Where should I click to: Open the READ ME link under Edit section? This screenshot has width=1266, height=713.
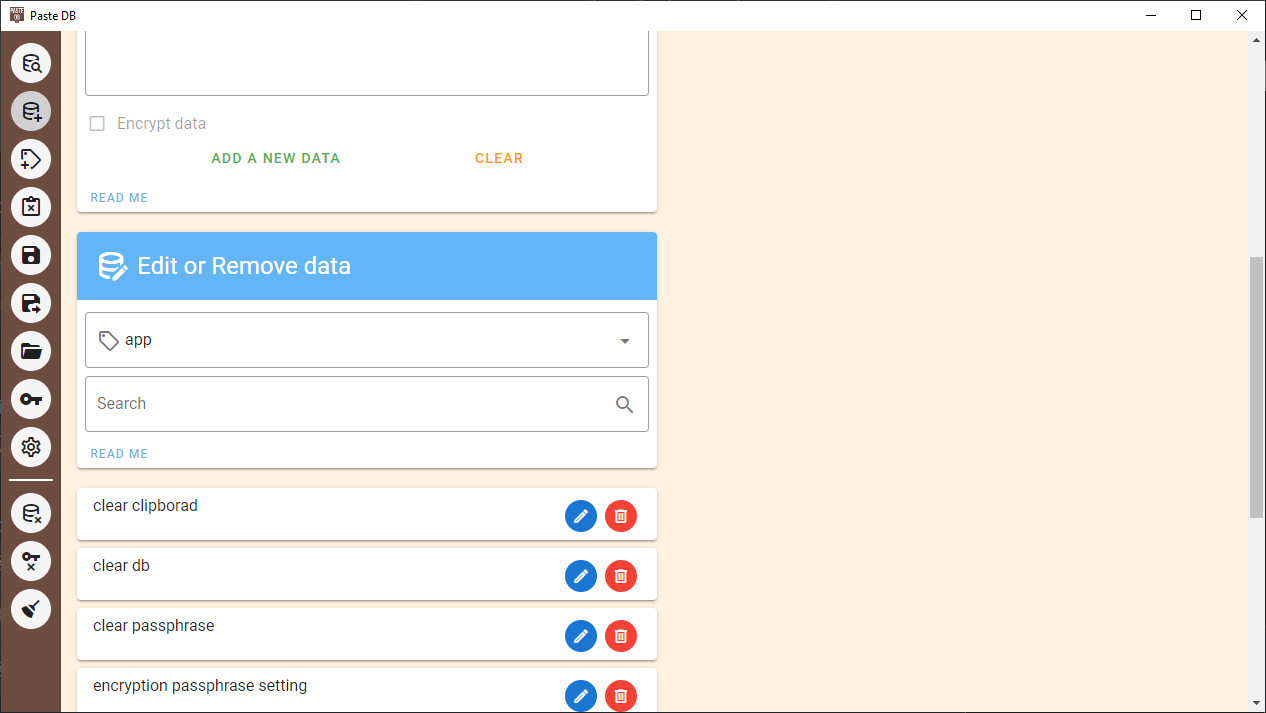(x=119, y=453)
